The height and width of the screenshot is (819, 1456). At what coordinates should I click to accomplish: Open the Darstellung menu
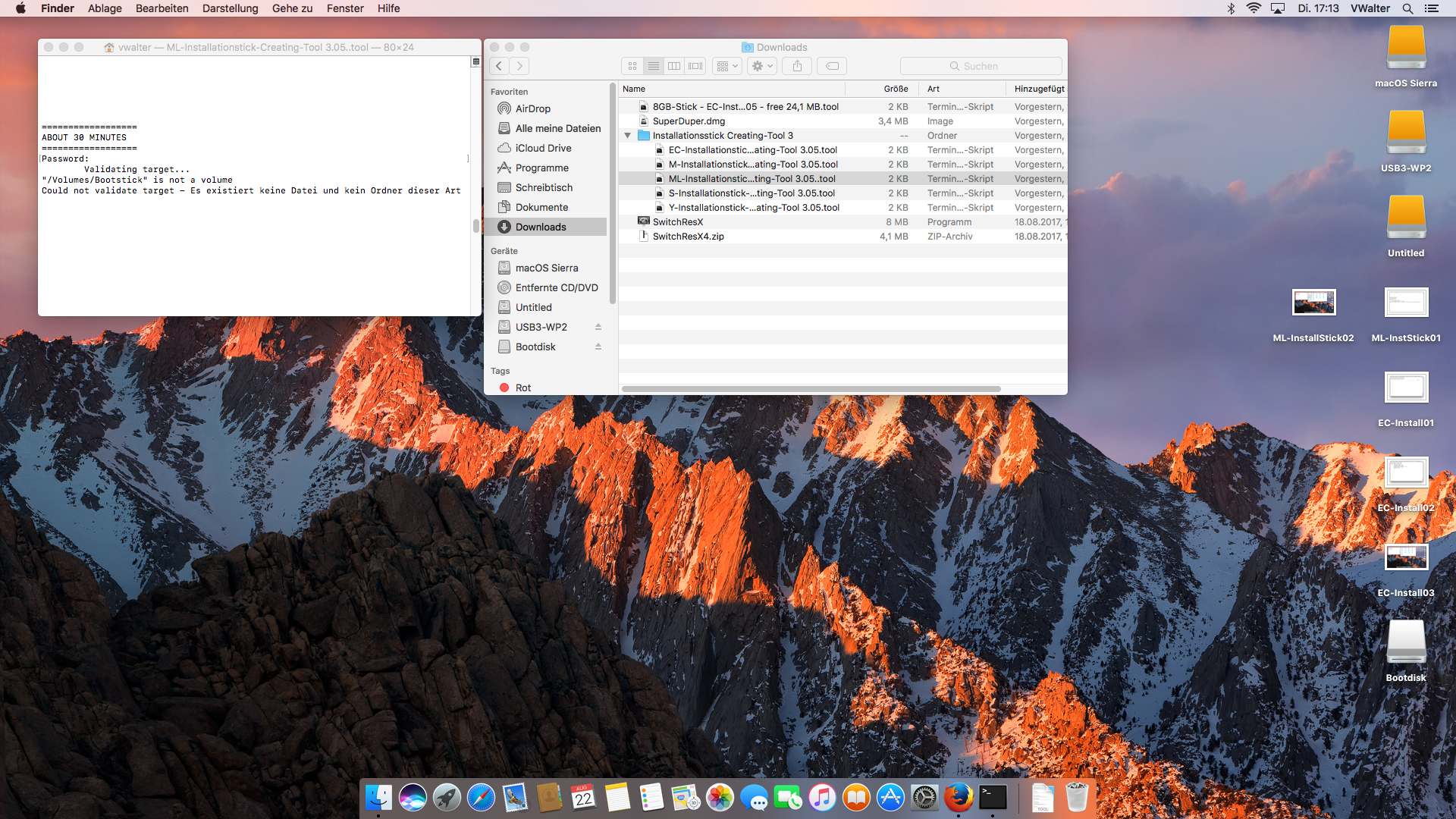pyautogui.click(x=230, y=8)
